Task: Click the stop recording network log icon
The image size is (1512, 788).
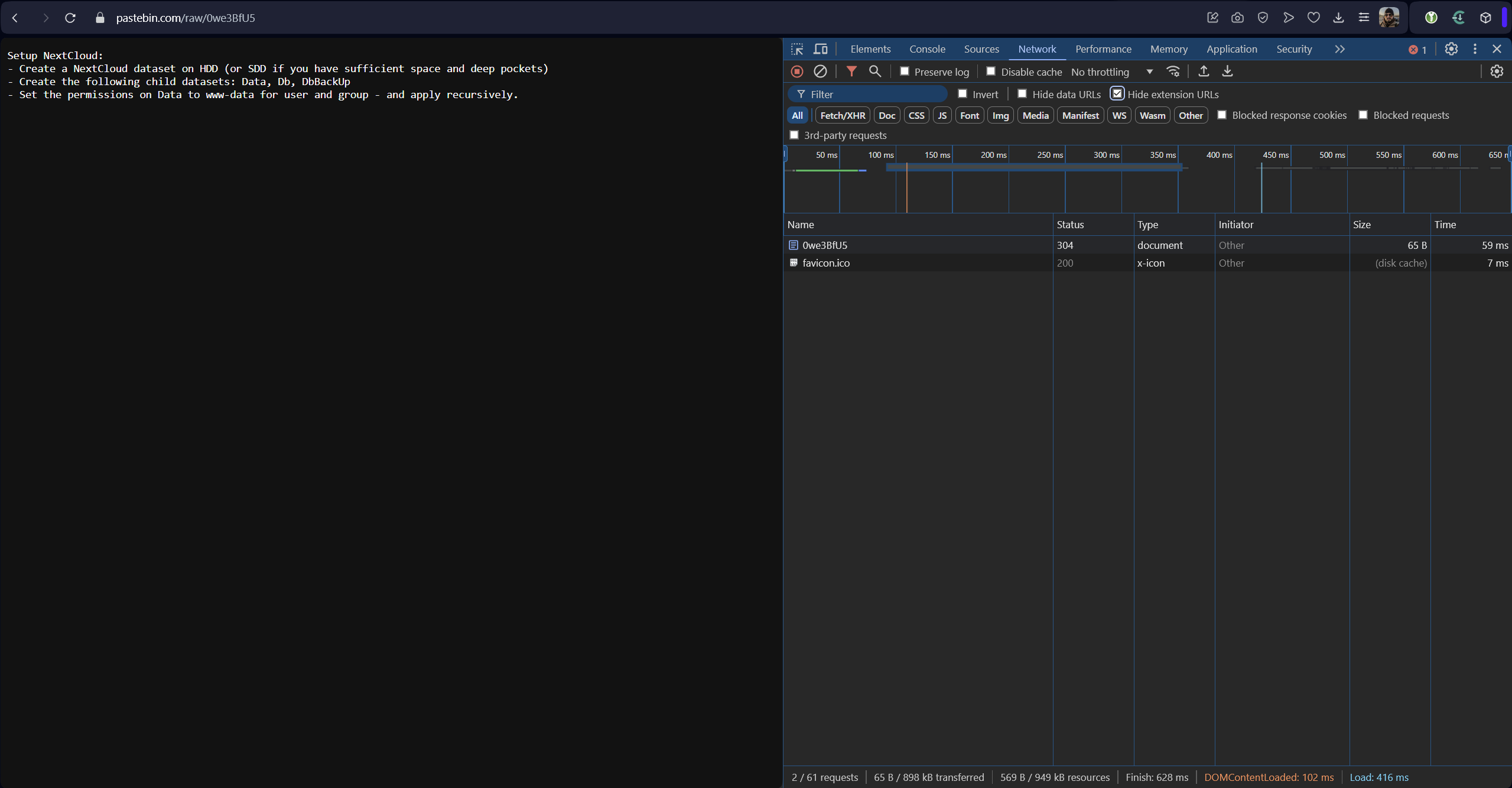Action: coord(797,72)
